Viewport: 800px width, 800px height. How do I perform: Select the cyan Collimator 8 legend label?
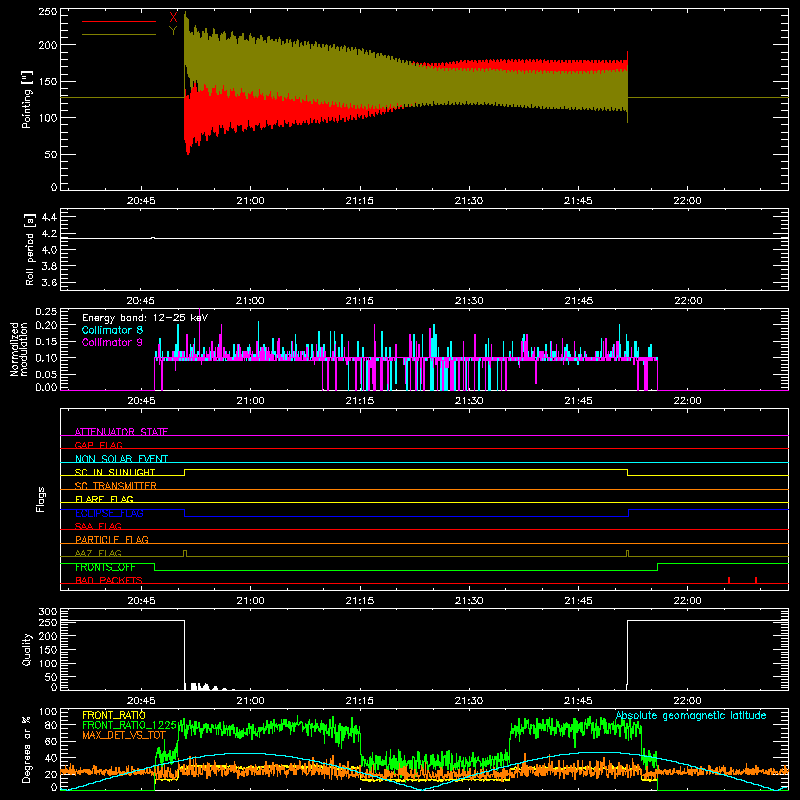(x=112, y=330)
